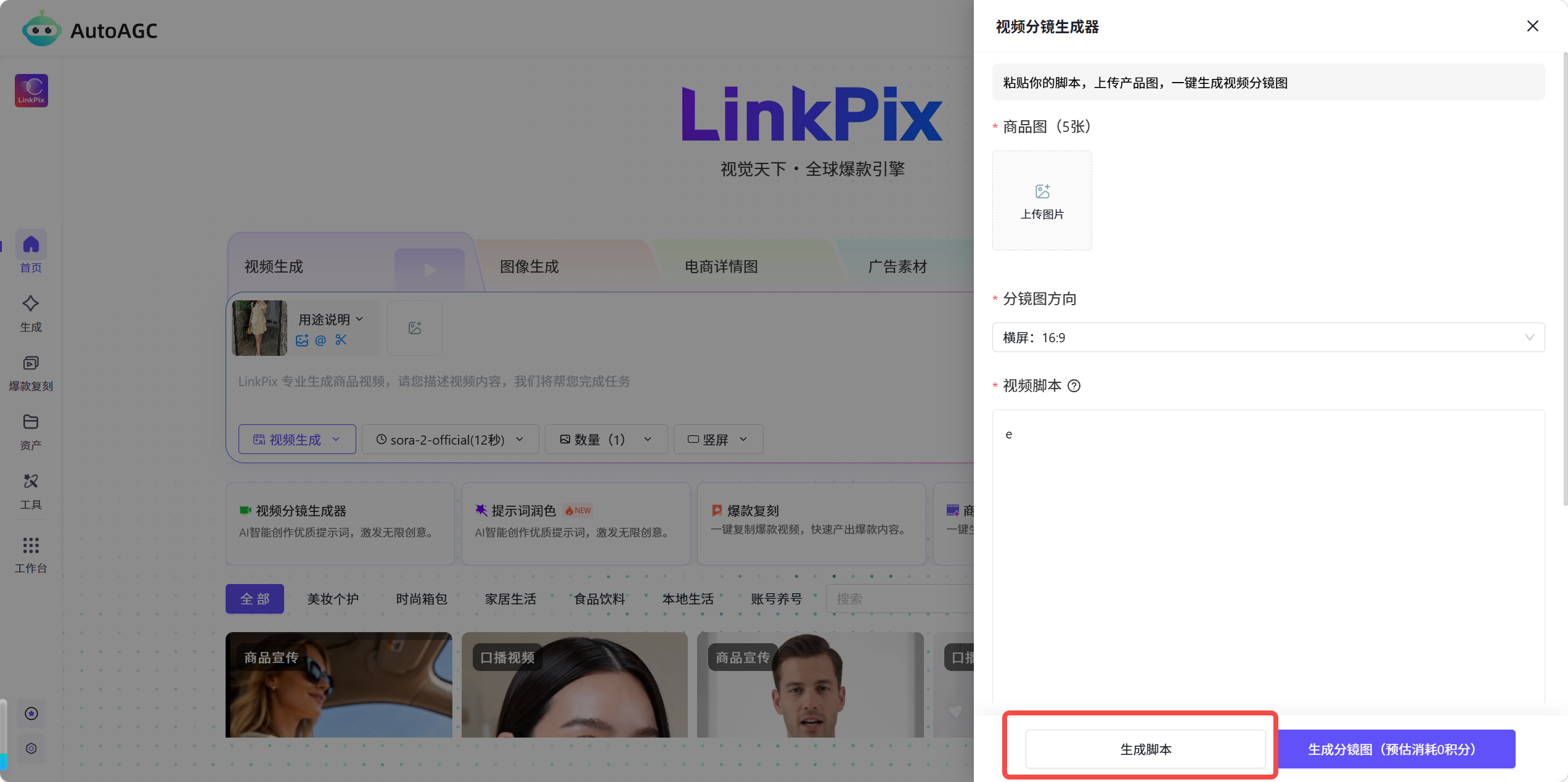Open the 商品宣传 man in suit thumbnail
This screenshot has height=782, width=1568.
810,685
